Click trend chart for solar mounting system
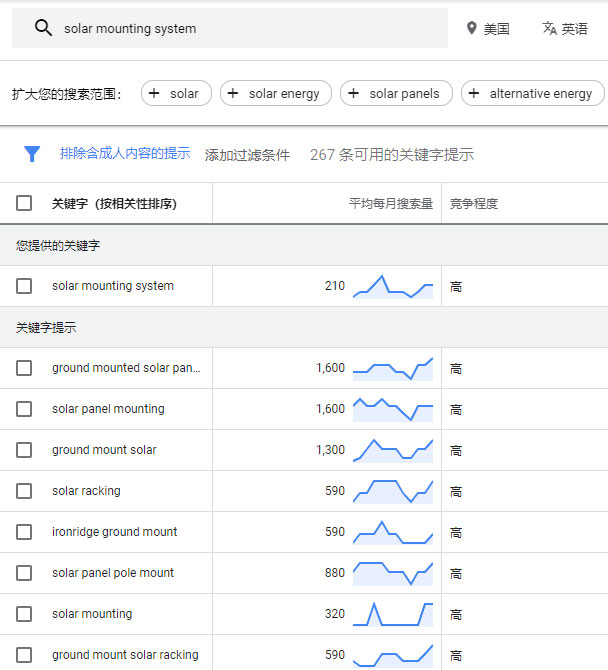The height and width of the screenshot is (670, 608). point(393,286)
